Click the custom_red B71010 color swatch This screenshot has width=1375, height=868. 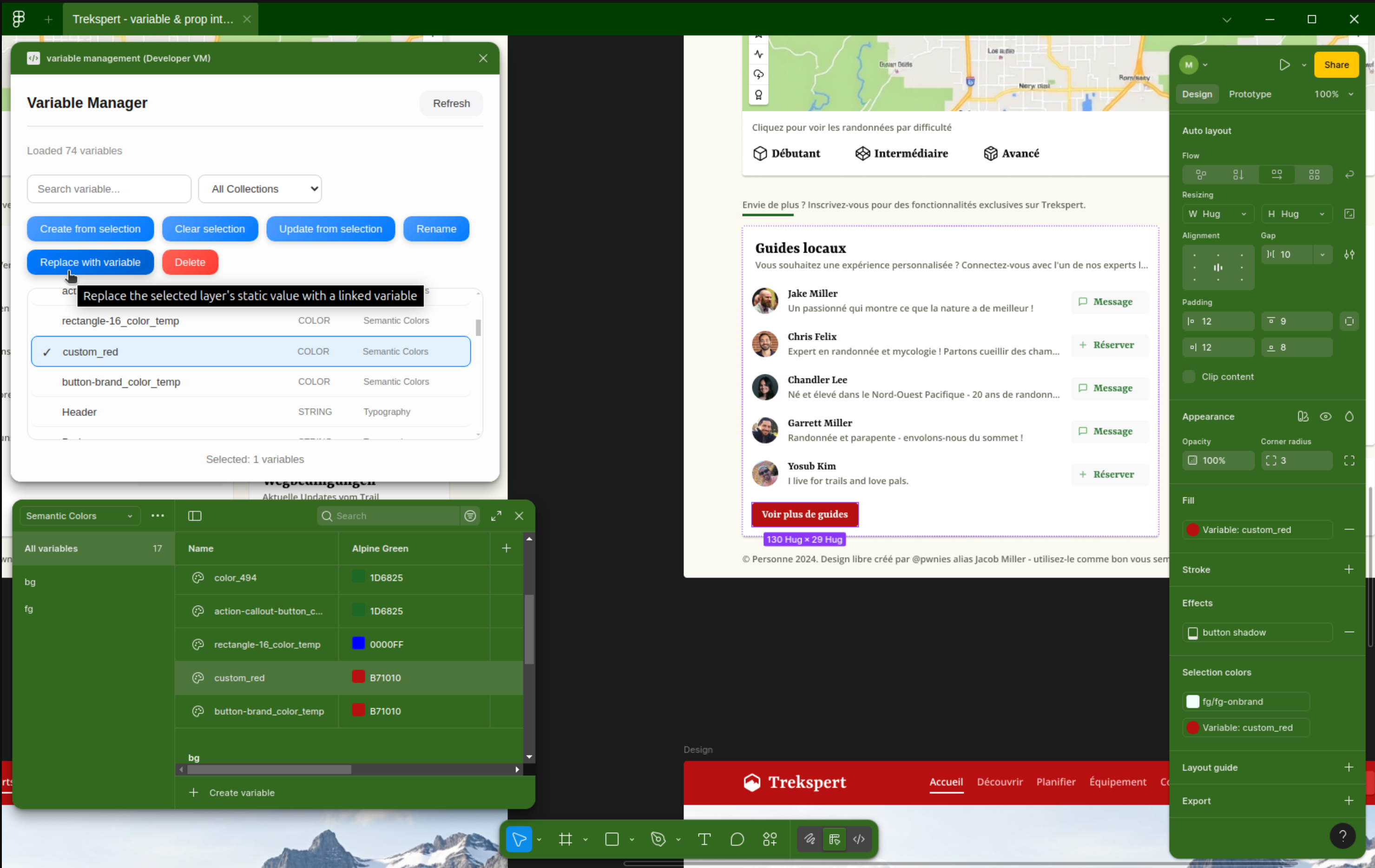[359, 678]
